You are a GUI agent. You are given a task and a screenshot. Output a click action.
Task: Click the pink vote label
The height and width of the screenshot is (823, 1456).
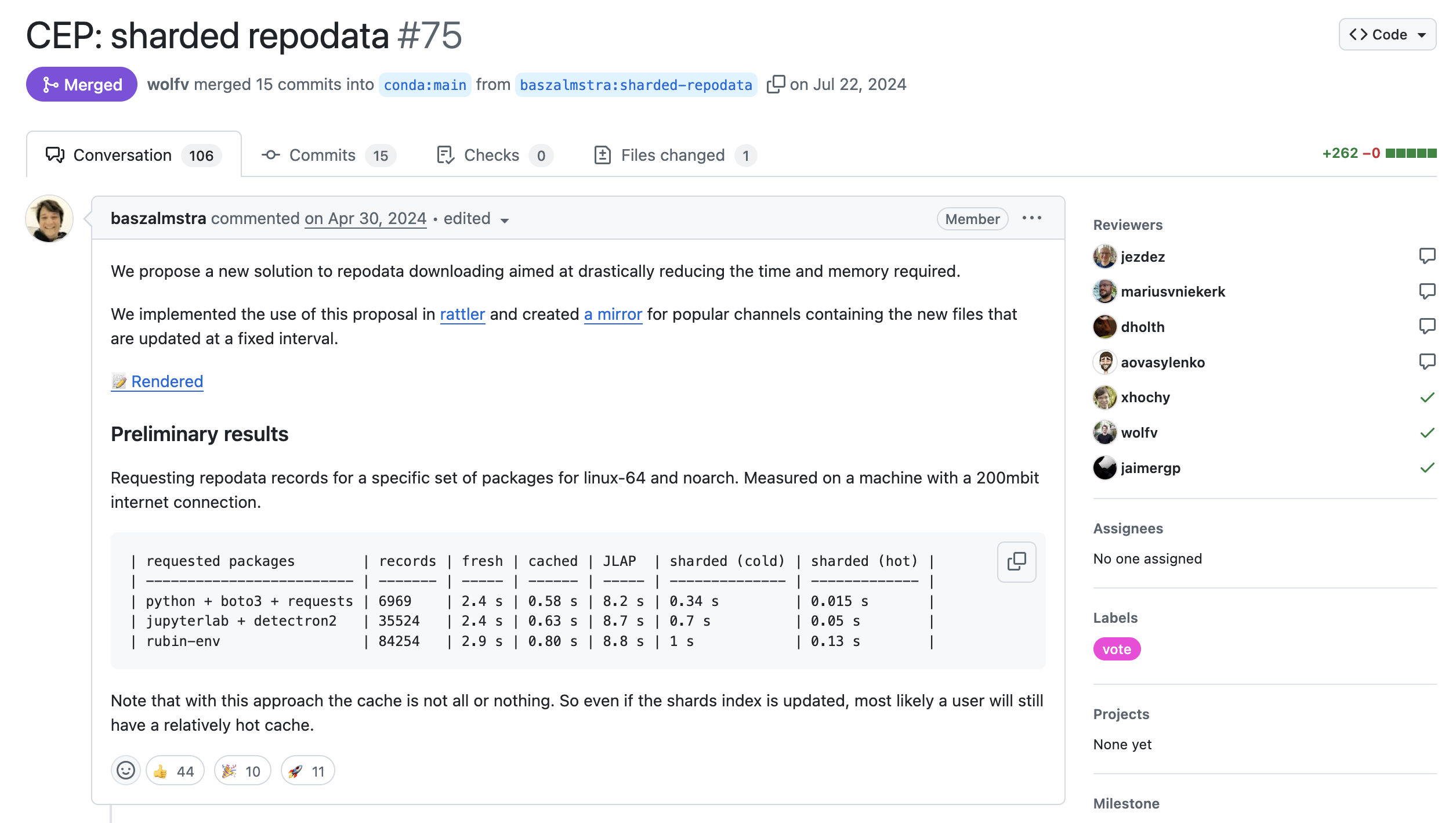click(x=1117, y=649)
